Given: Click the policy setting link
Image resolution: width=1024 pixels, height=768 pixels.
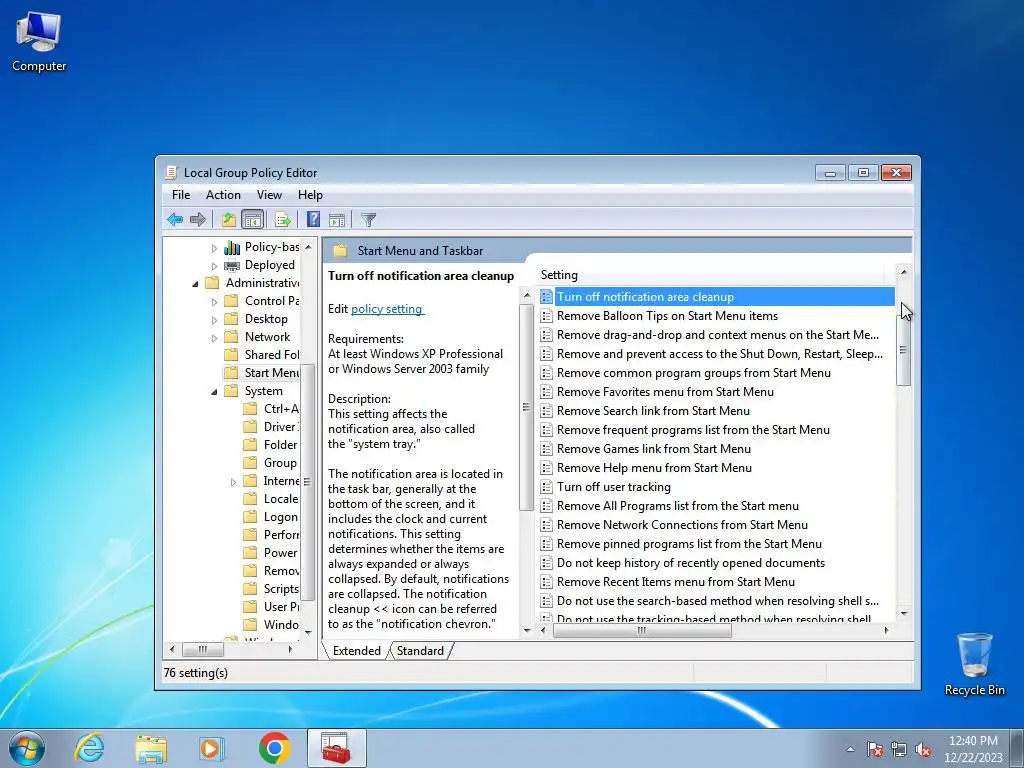Looking at the screenshot, I should pyautogui.click(x=388, y=309).
